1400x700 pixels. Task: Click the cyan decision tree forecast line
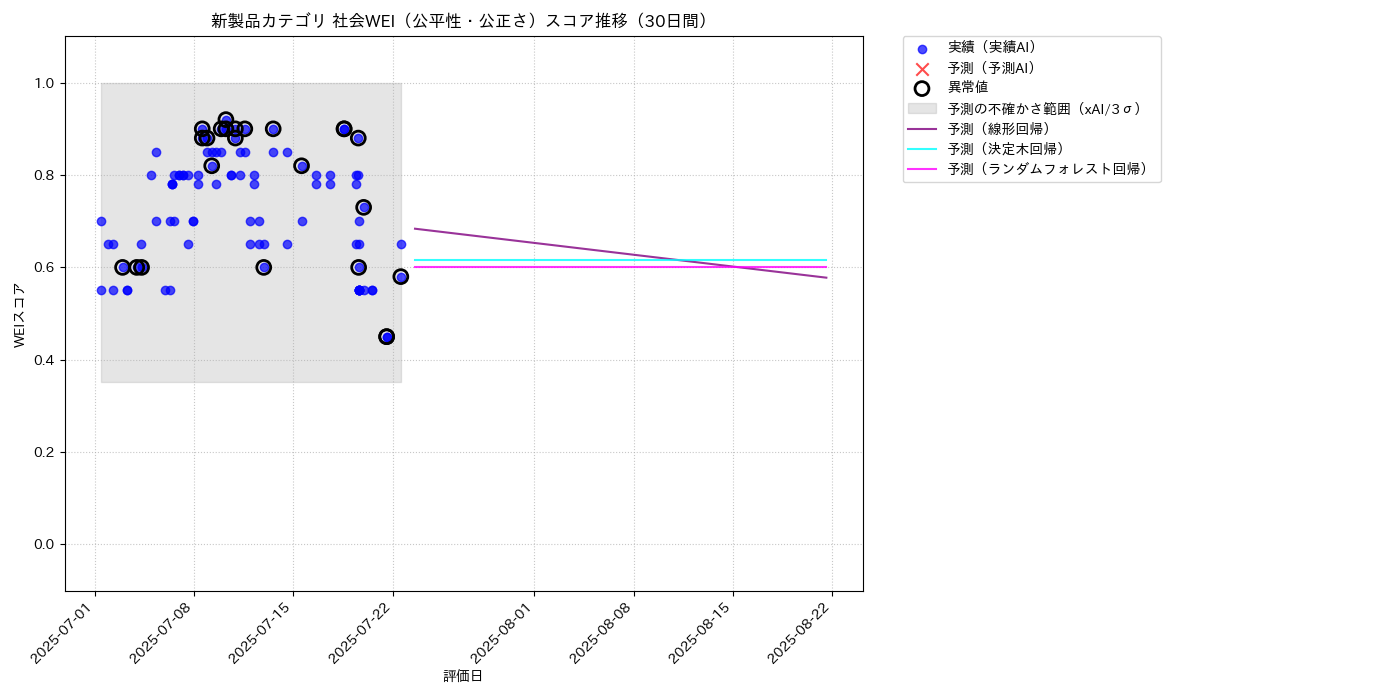(620, 260)
